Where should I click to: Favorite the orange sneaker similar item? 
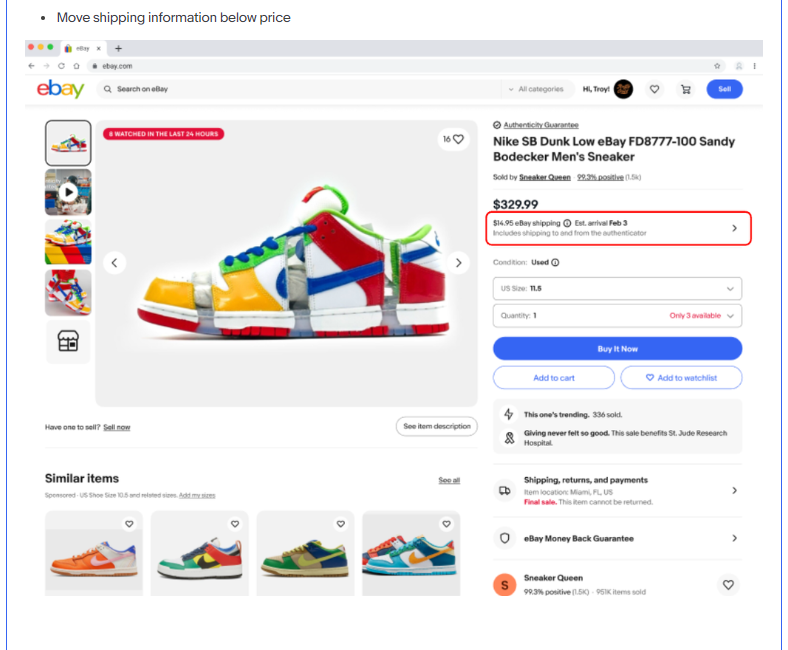(x=129, y=524)
